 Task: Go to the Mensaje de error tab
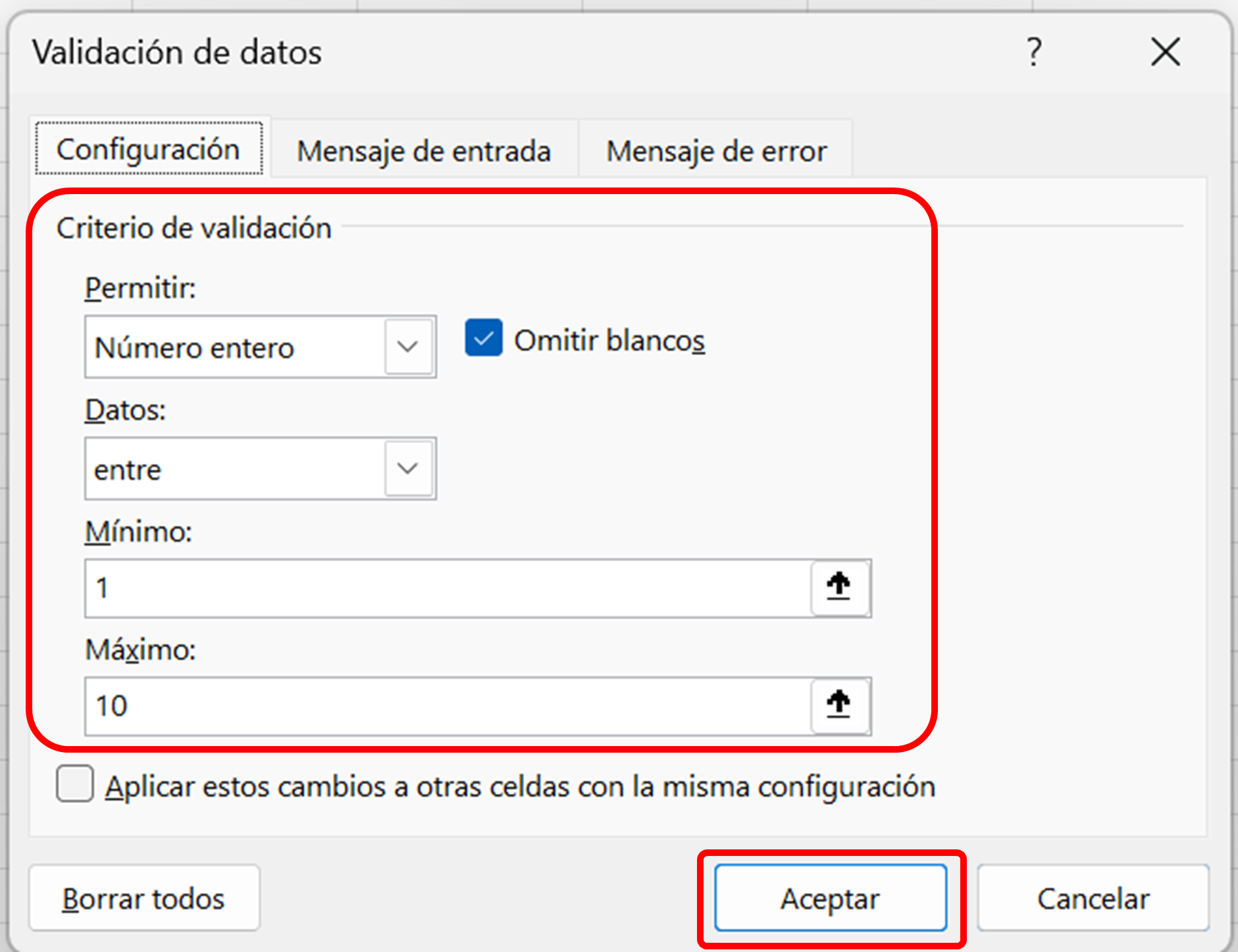(x=716, y=151)
